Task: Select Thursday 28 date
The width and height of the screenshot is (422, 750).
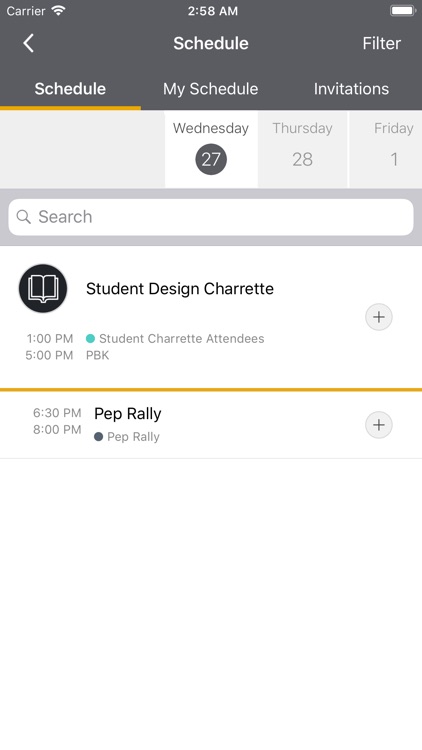Action: 302,149
